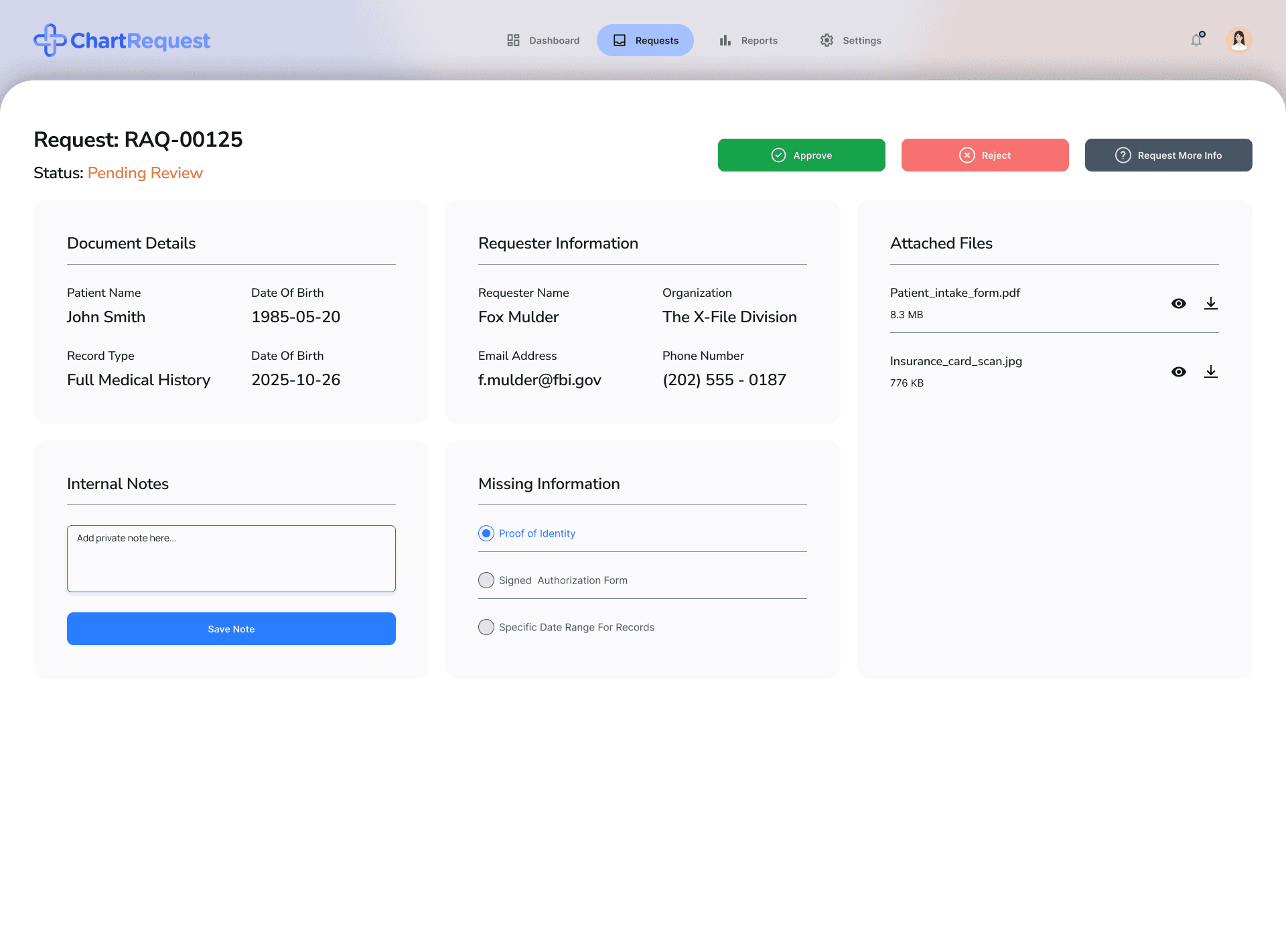Reject the request
The height and width of the screenshot is (952, 1286).
(x=985, y=155)
